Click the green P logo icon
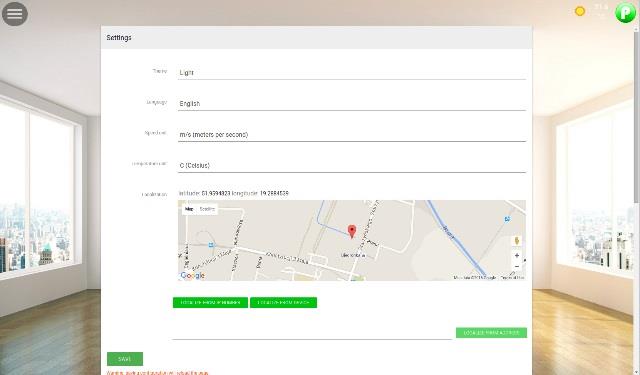 (x=625, y=12)
